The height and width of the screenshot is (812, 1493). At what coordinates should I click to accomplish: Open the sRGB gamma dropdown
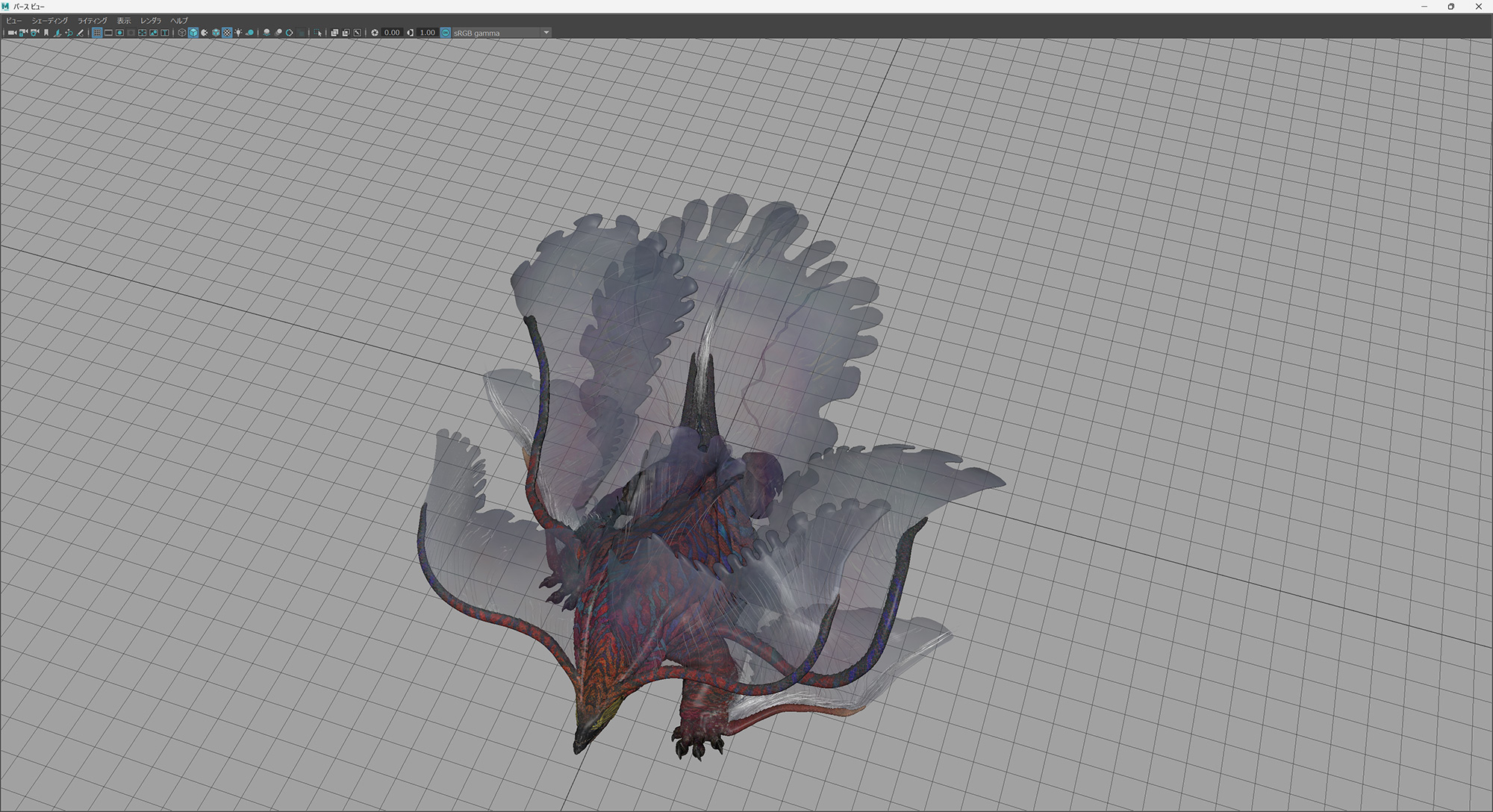point(546,33)
